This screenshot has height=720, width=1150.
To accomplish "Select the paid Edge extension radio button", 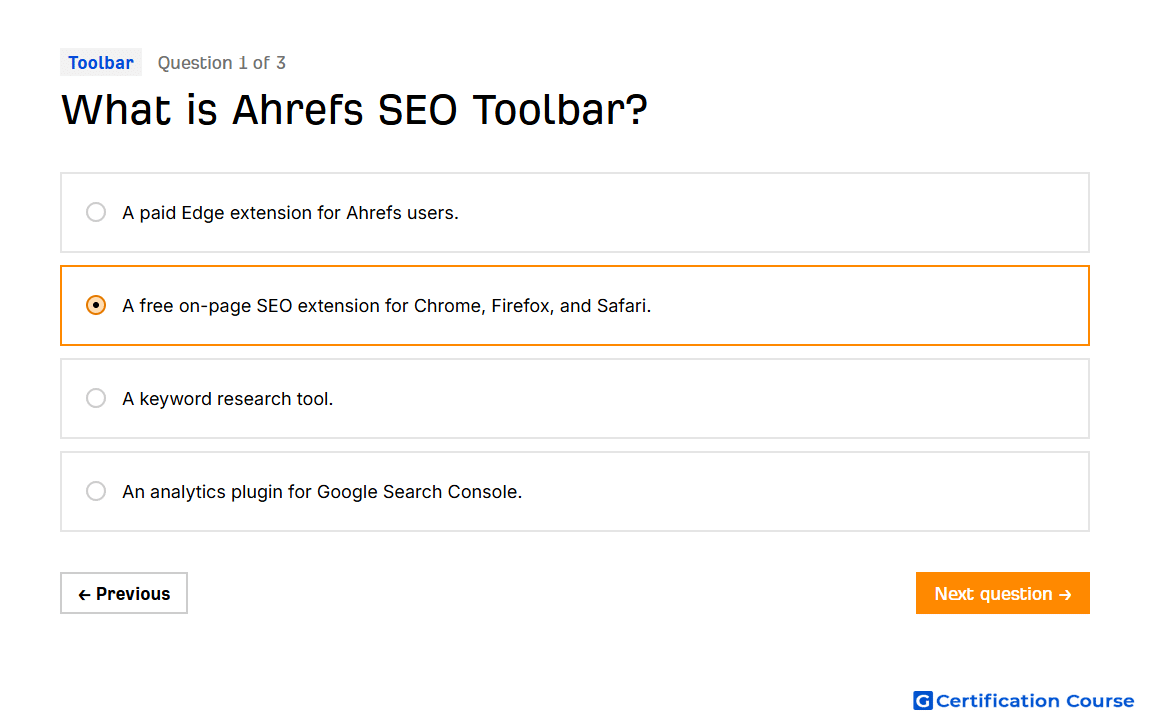I will point(96,213).
